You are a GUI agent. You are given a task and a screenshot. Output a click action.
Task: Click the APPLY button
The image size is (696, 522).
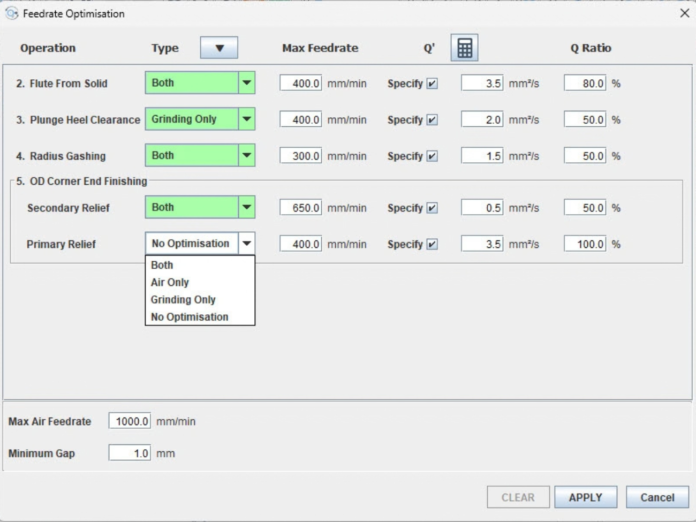pos(585,497)
